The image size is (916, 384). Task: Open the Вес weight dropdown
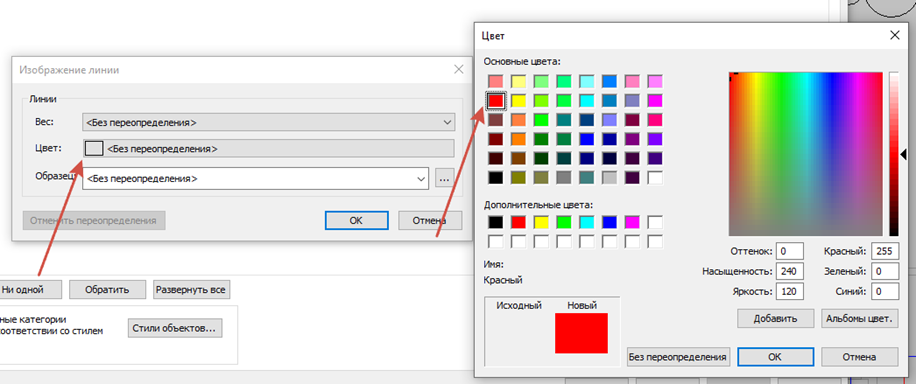[x=268, y=123]
